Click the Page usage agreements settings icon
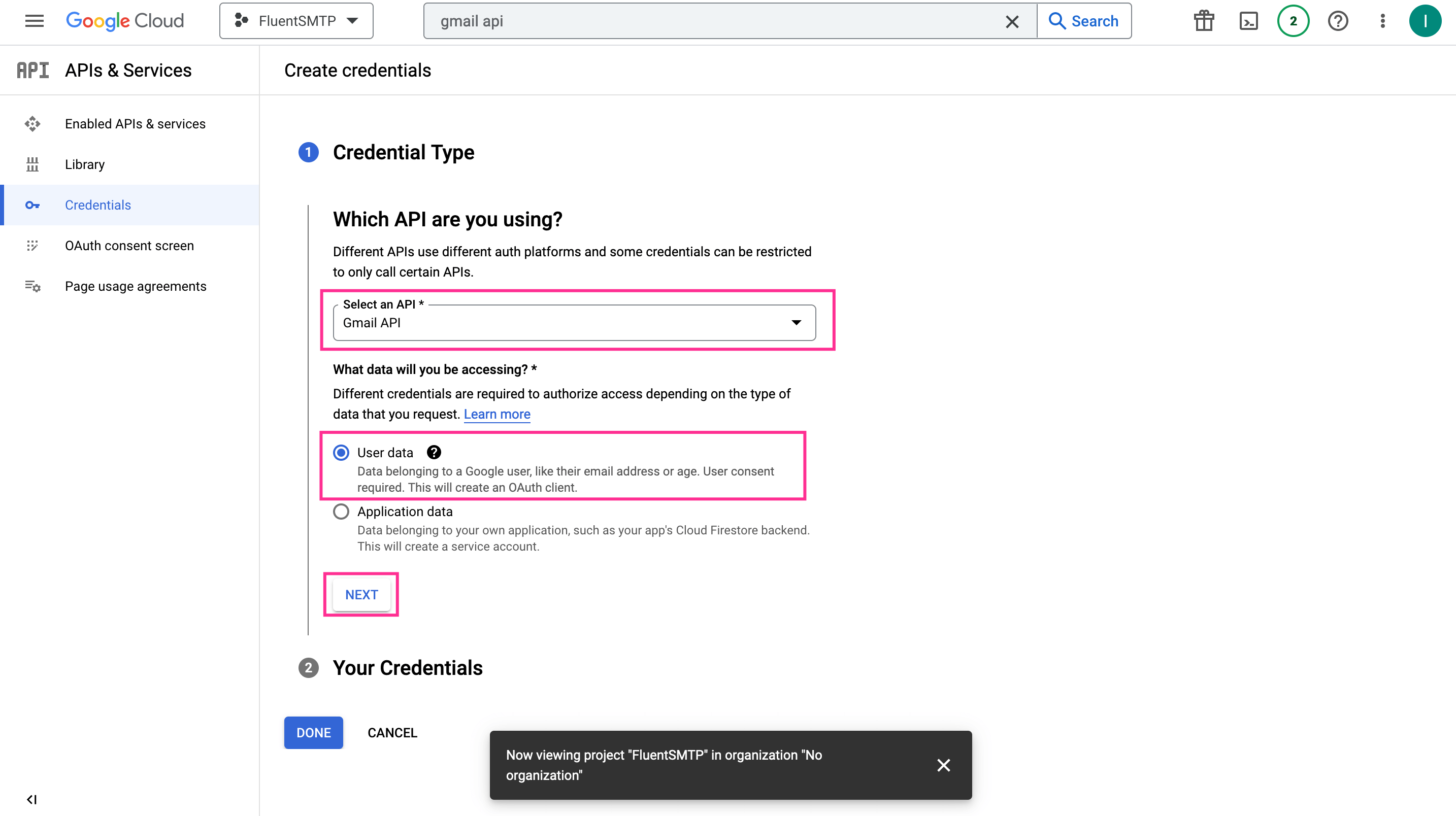 (x=33, y=287)
